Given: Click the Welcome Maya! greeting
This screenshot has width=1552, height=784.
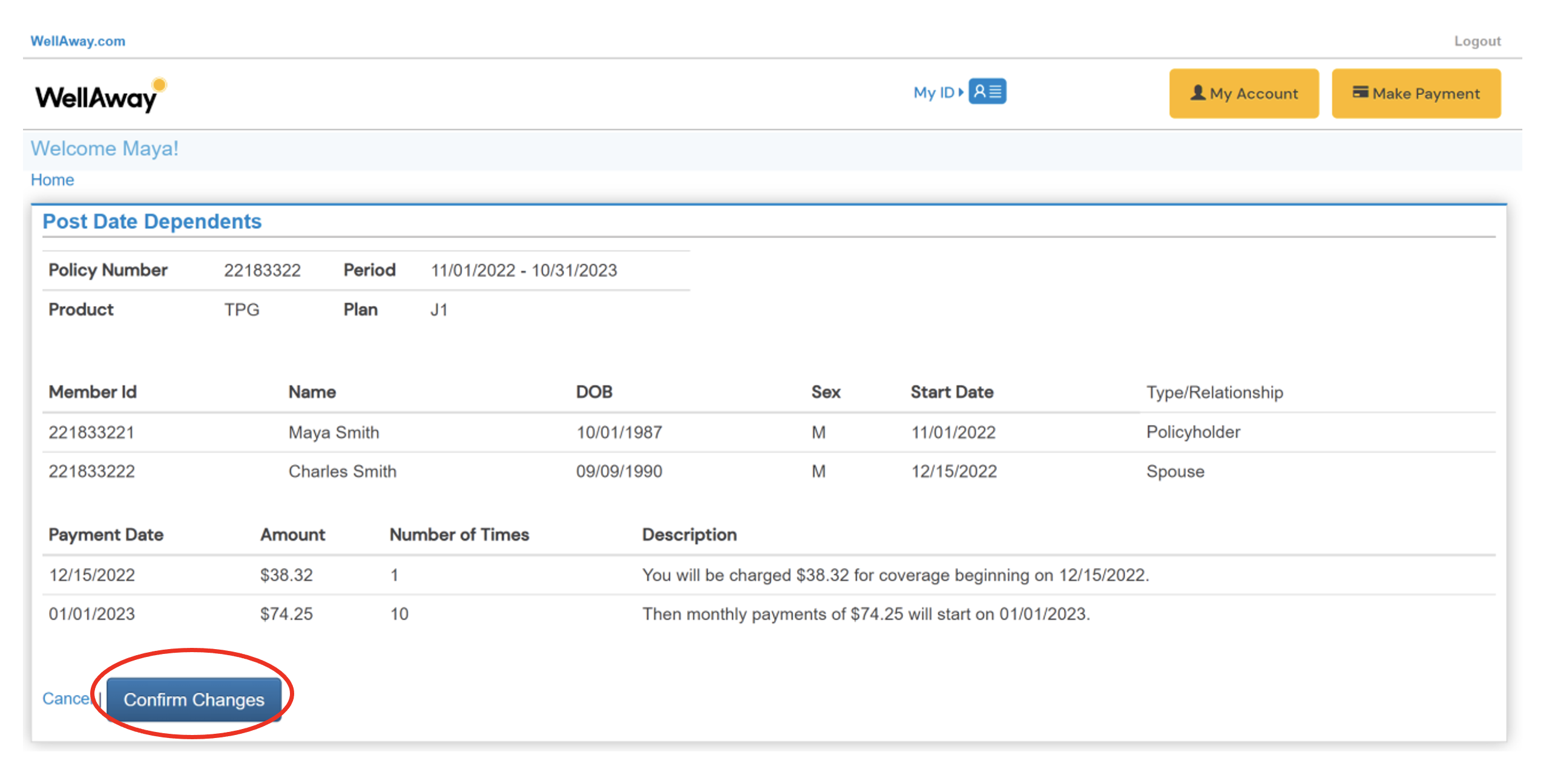Looking at the screenshot, I should 105,148.
